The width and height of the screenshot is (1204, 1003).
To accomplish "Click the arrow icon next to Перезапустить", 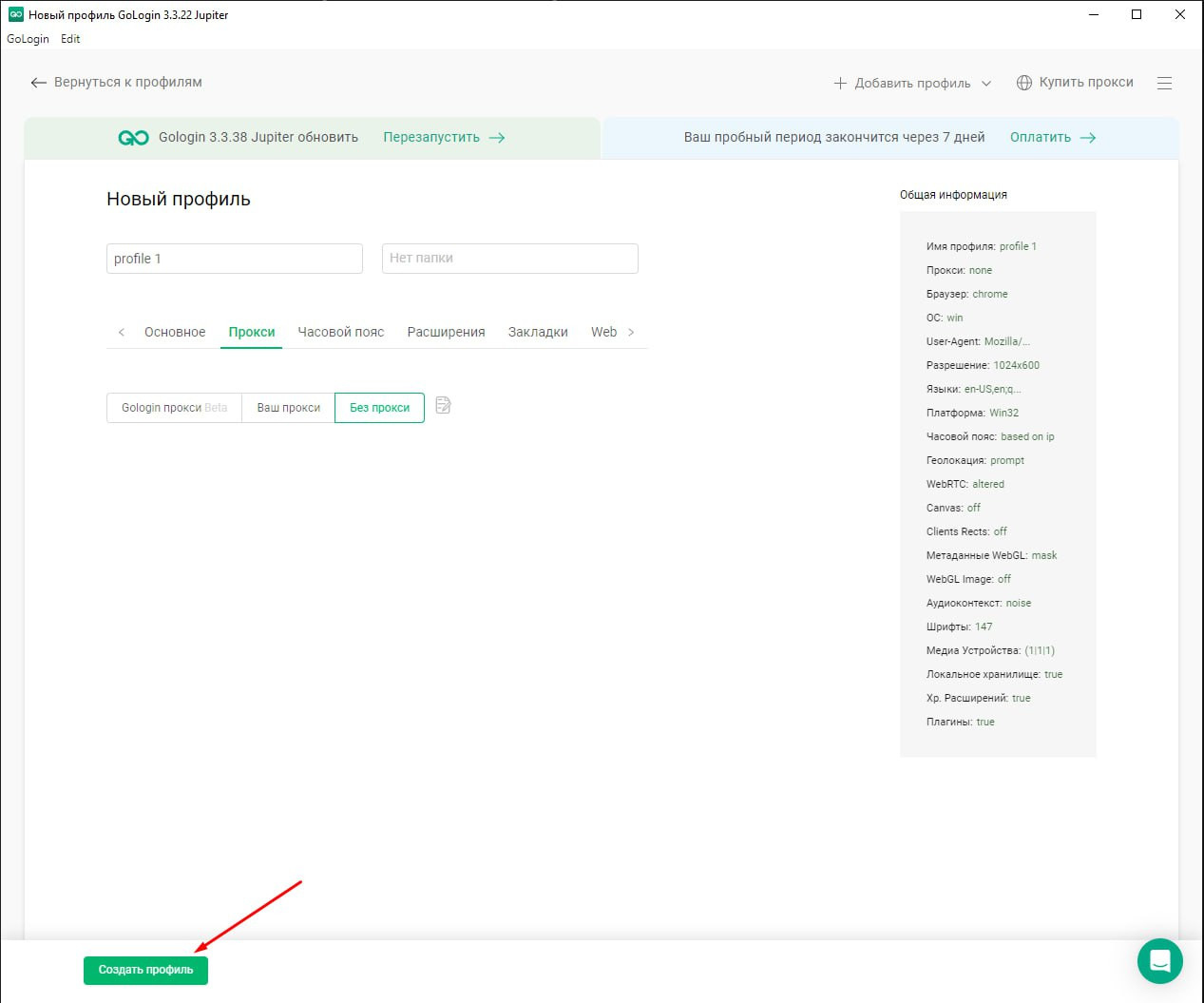I will pyautogui.click(x=497, y=138).
